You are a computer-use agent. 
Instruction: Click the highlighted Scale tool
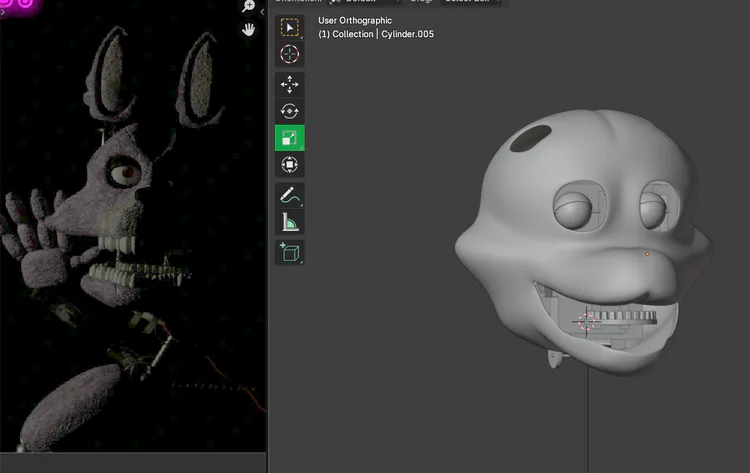(289, 138)
